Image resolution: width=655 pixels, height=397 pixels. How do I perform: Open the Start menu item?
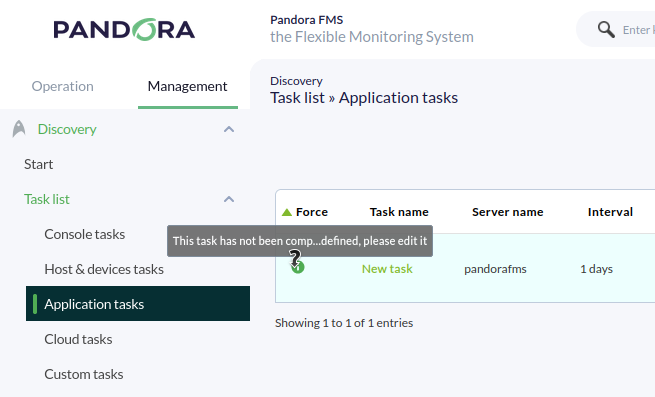point(38,164)
